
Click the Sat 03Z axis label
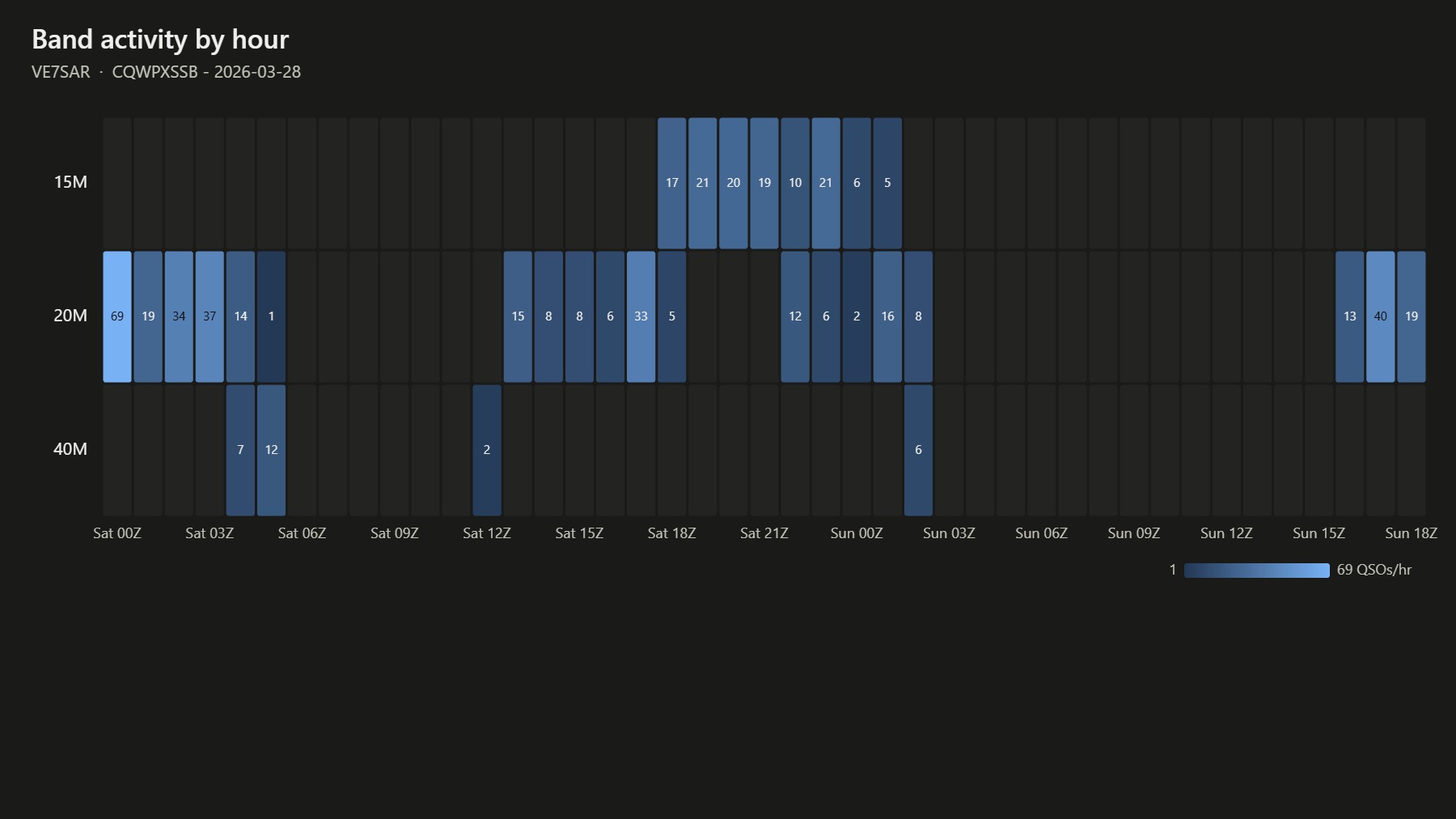pos(210,533)
